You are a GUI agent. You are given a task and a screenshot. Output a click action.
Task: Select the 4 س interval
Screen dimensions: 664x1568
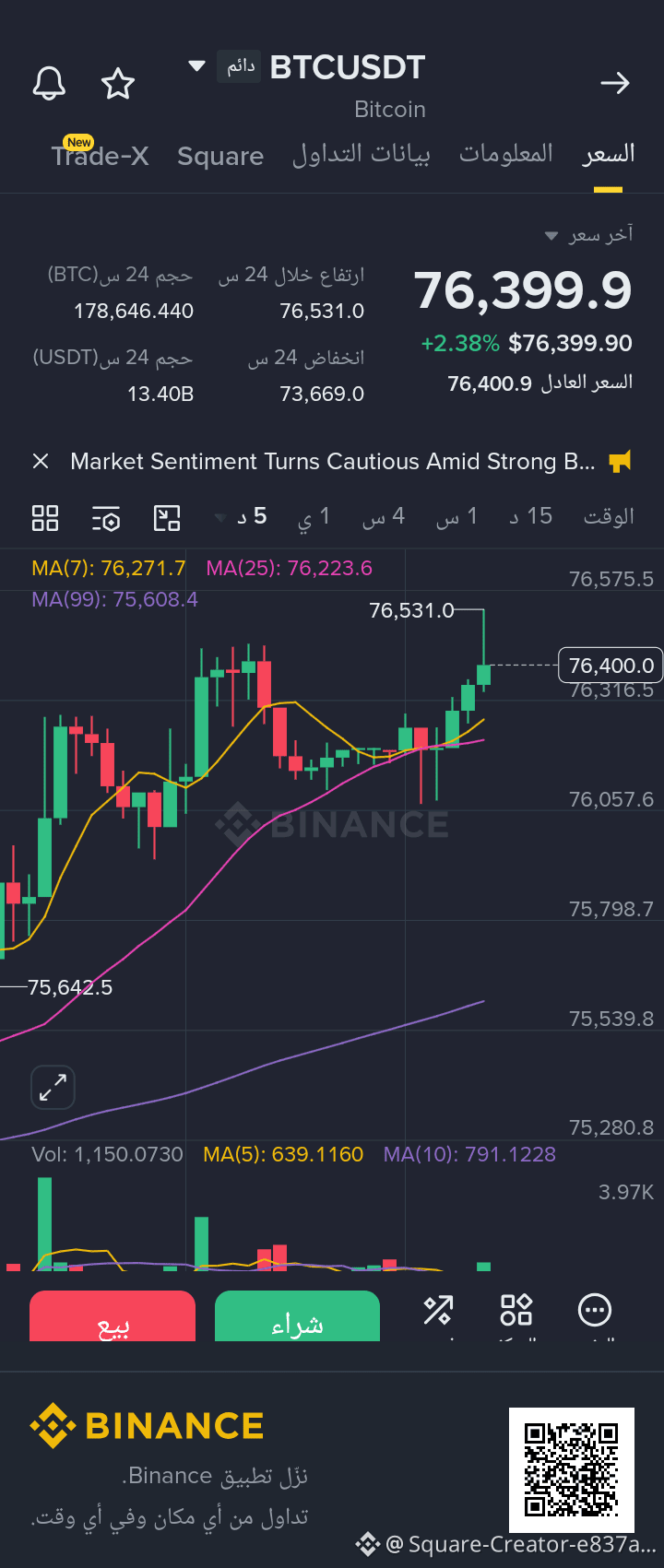(384, 517)
